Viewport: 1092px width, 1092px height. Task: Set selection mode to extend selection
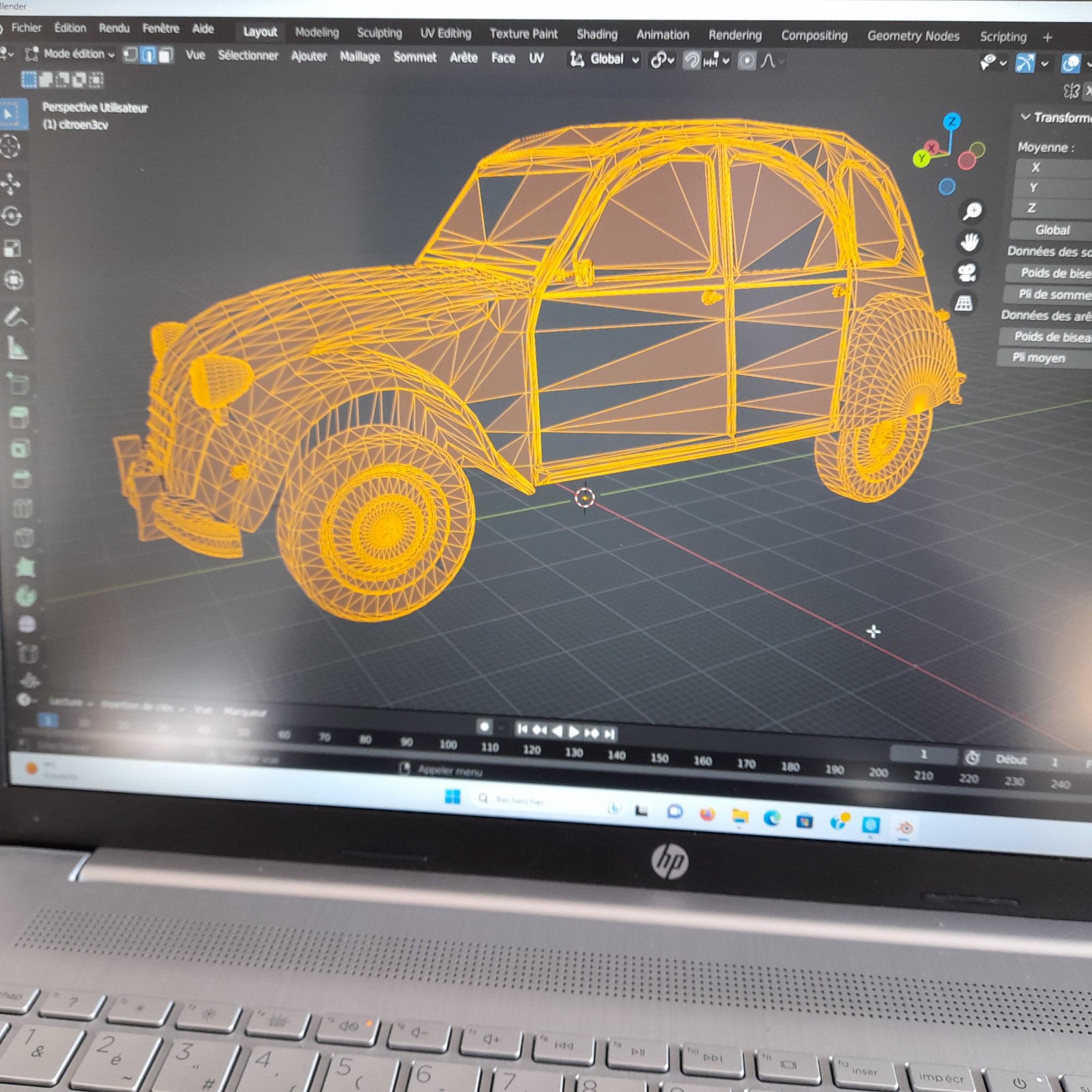point(46,80)
